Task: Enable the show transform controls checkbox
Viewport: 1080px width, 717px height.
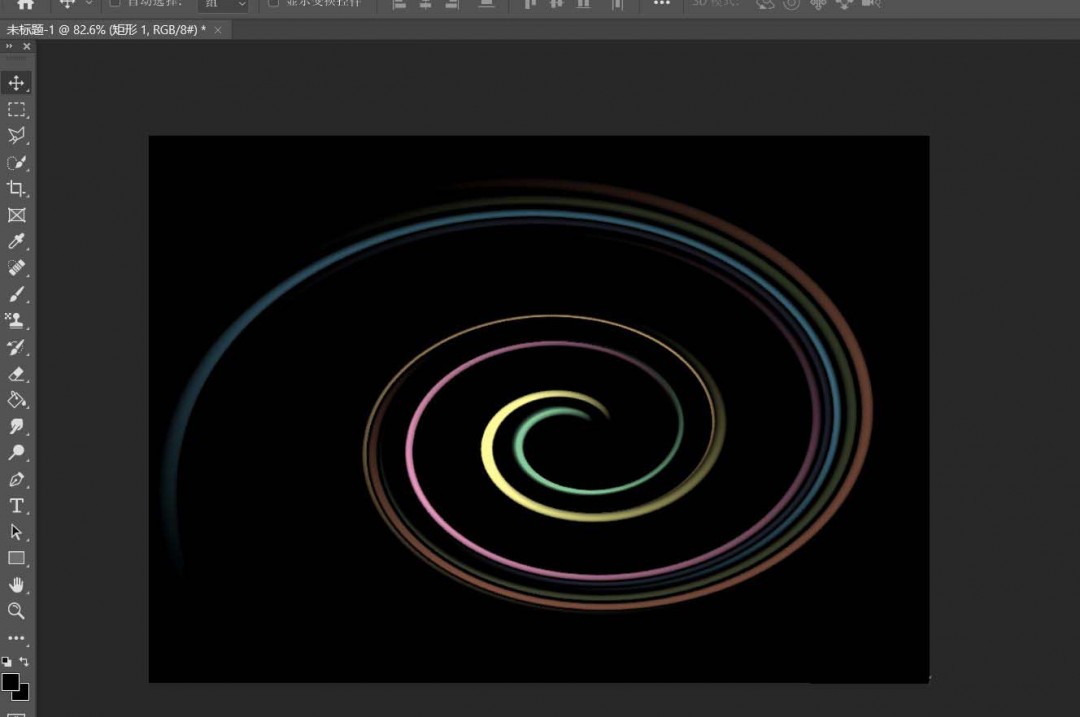Action: (273, 3)
